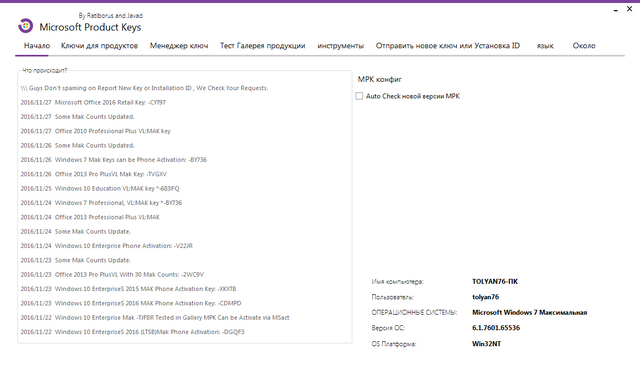This screenshot has width=640, height=374.
Task: Click the Microsoft Windows 7 Максимальная value
Action: 530,312
